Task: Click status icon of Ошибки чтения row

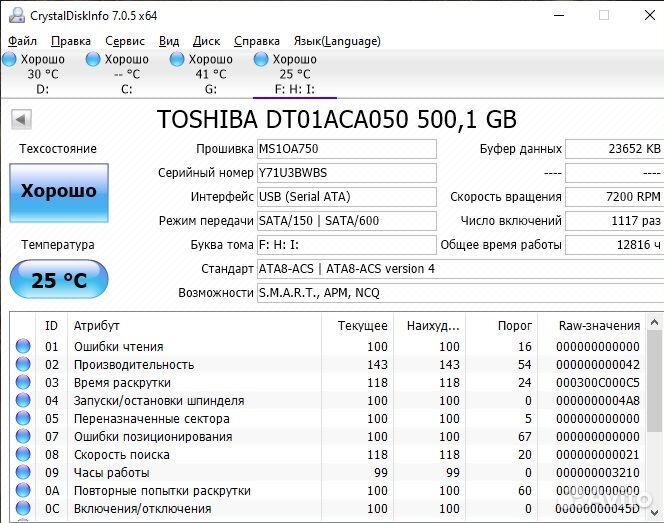Action: pos(23,346)
